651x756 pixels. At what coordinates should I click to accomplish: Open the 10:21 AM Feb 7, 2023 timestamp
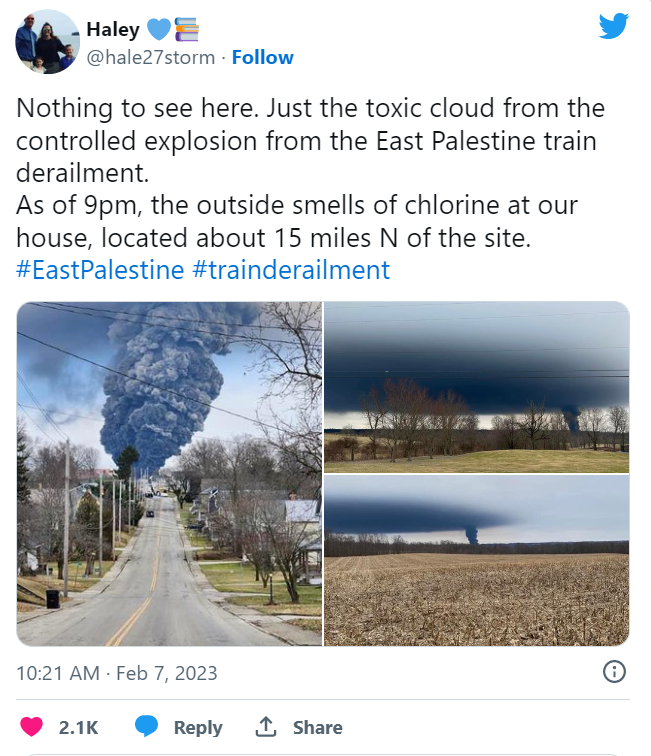coord(117,673)
